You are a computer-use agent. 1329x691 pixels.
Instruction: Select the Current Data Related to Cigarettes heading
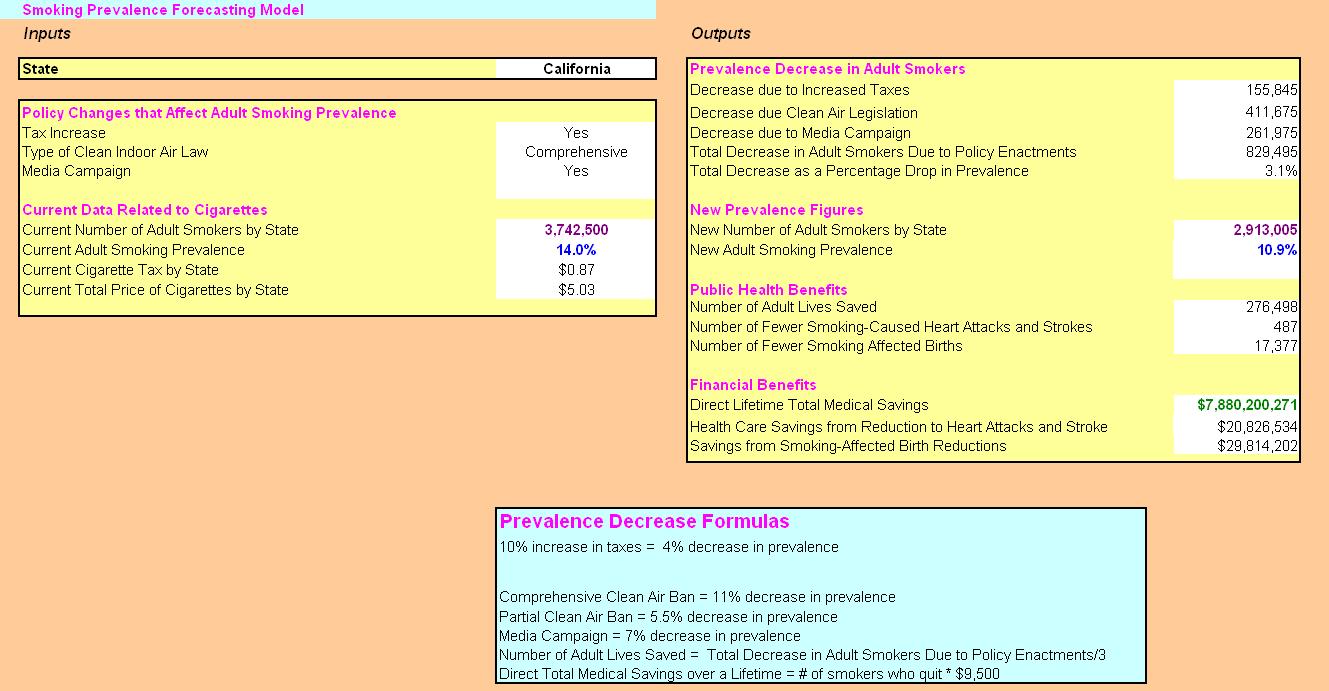(x=145, y=210)
